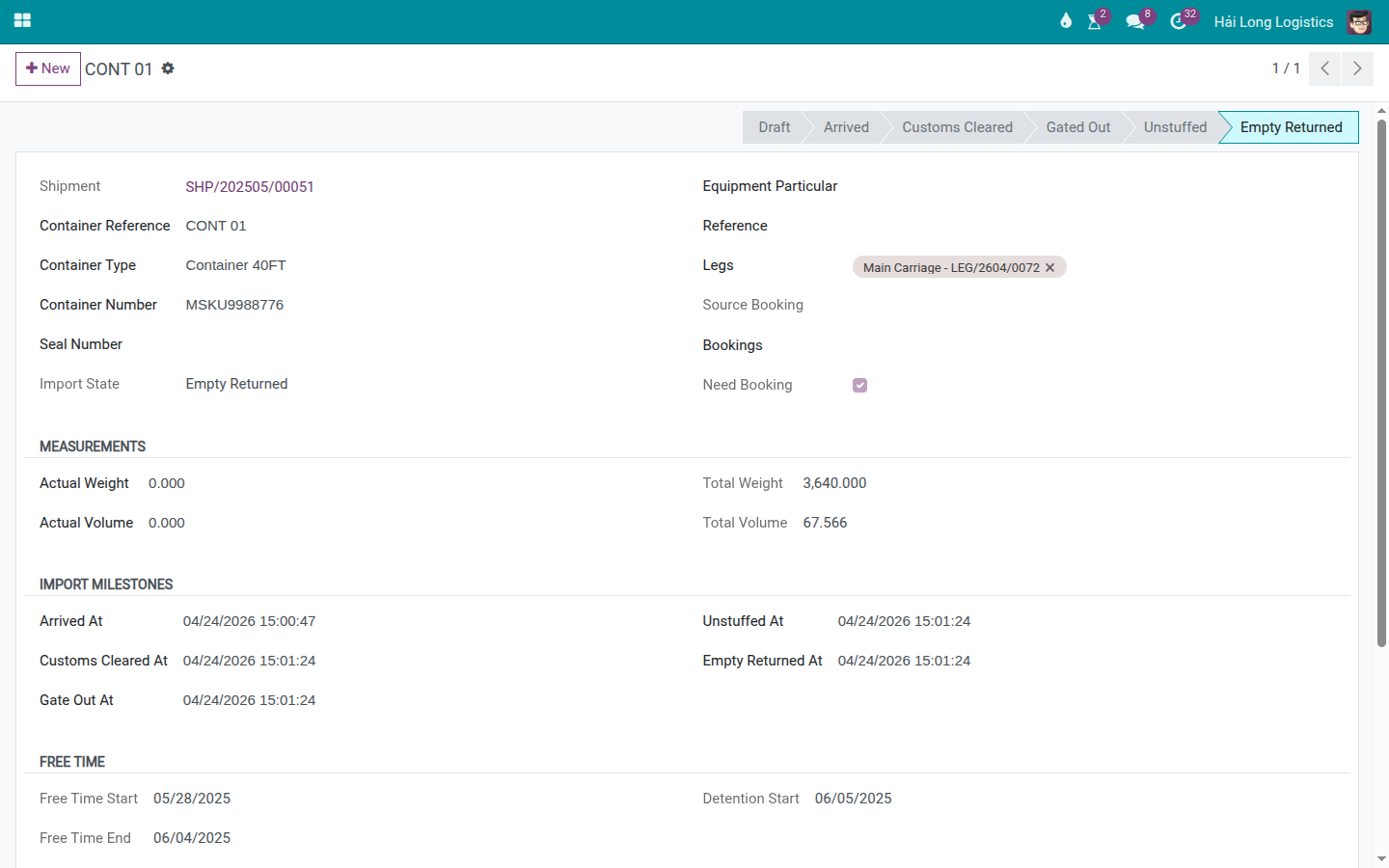
Task: Open shipment link SHP/202505/00051
Action: click(x=250, y=187)
